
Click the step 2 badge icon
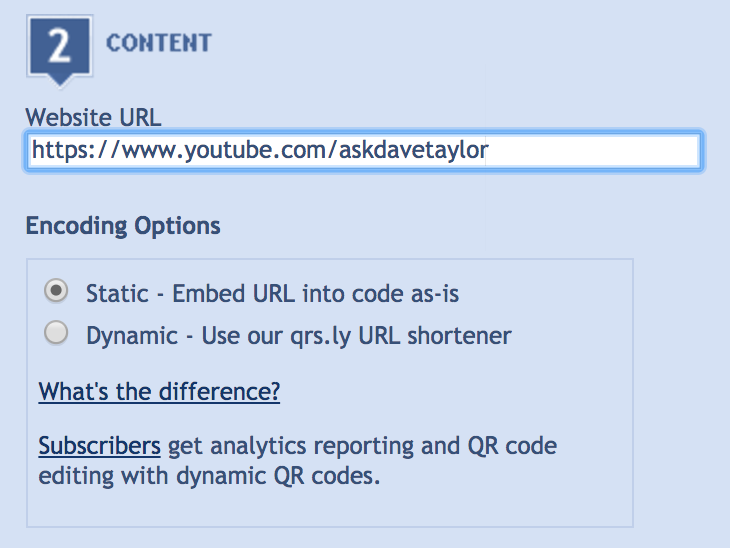pos(60,50)
